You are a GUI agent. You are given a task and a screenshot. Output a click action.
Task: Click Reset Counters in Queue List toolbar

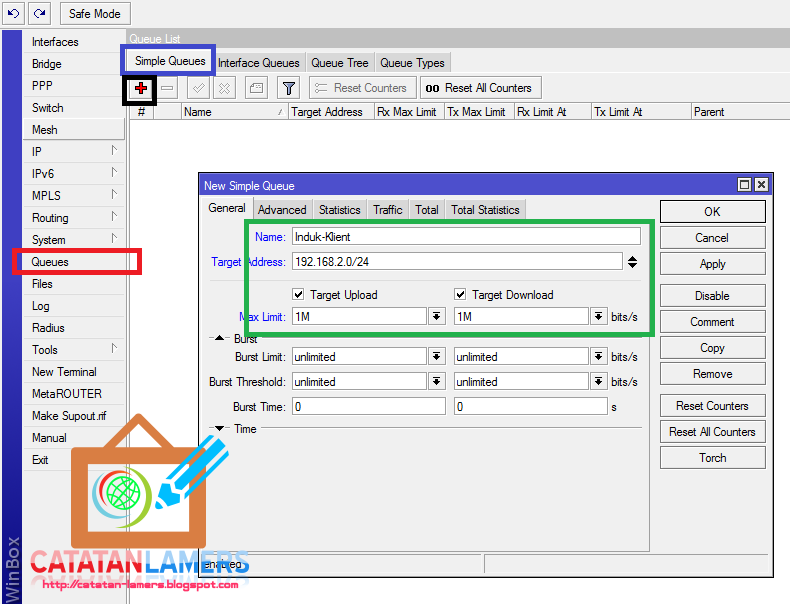(x=363, y=88)
